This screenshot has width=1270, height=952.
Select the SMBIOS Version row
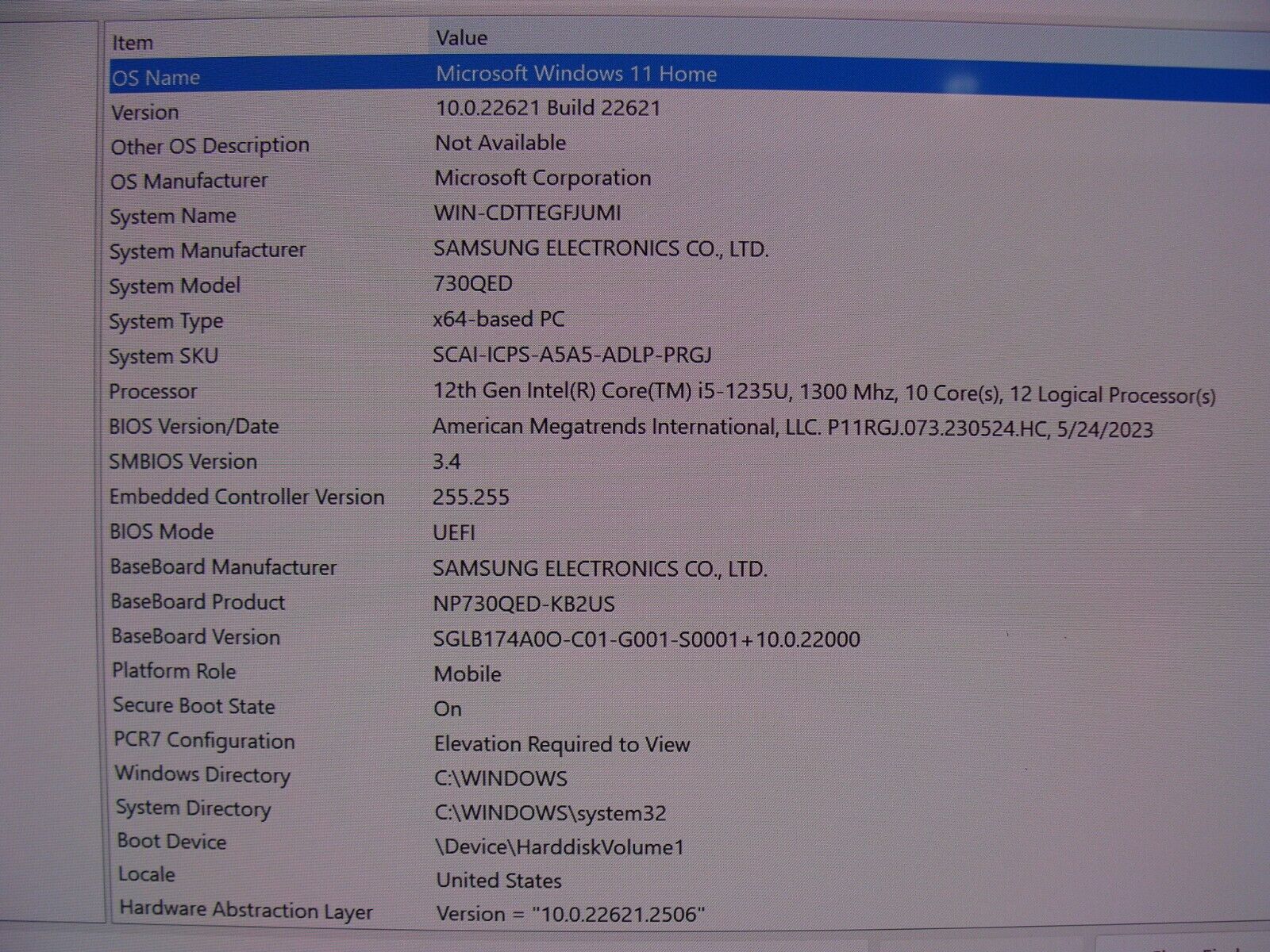click(183, 462)
